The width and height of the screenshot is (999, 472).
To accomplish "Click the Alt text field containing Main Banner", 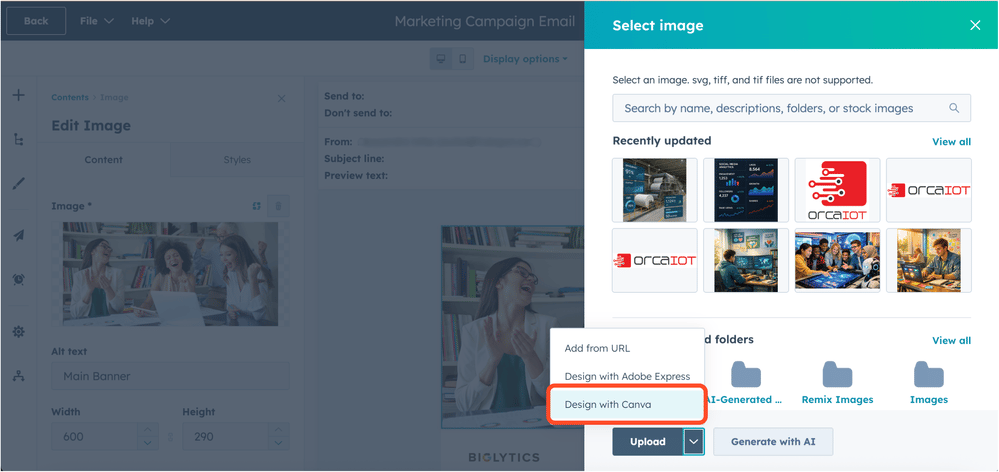I will (x=170, y=376).
